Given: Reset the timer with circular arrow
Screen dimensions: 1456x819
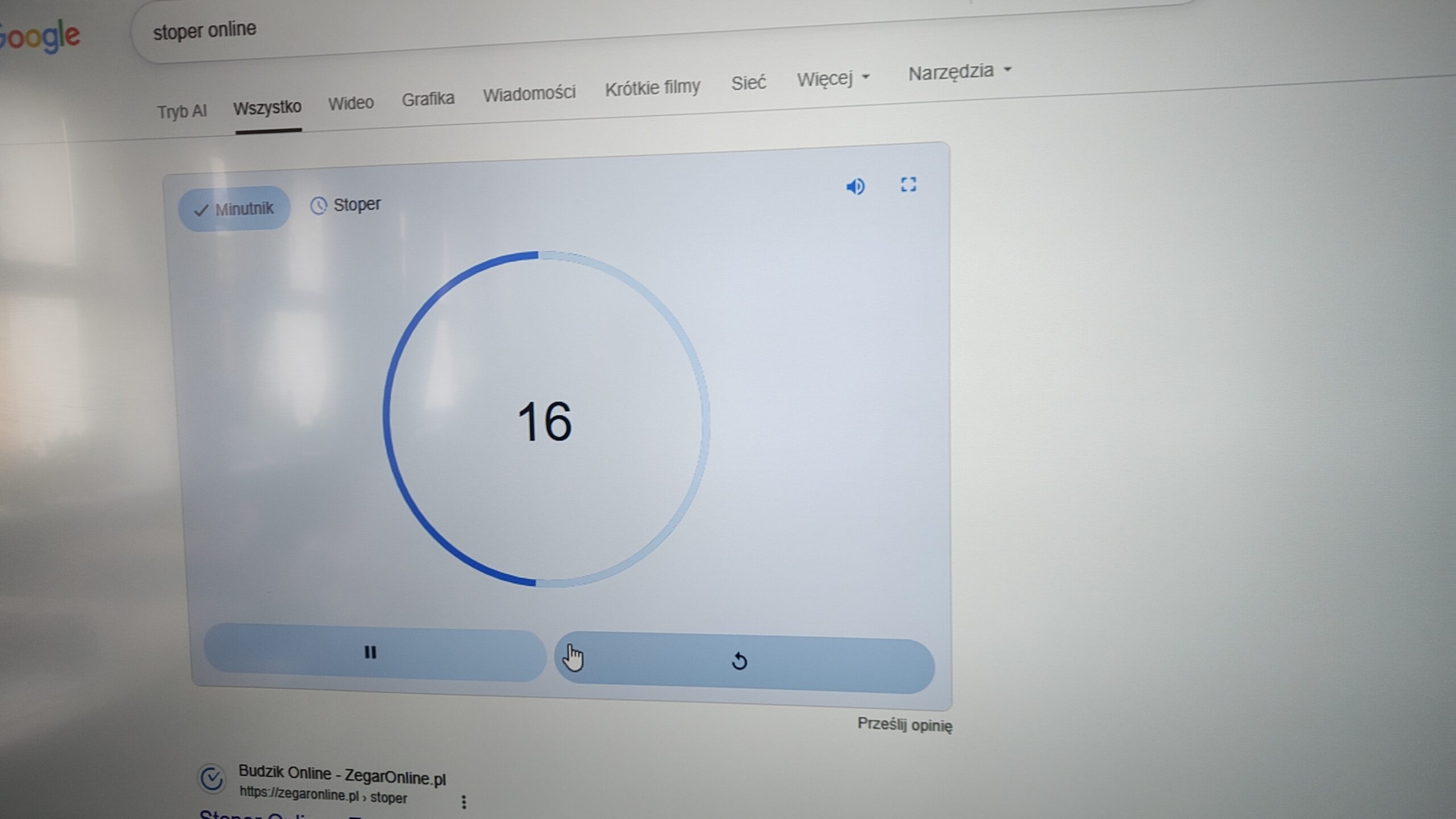Looking at the screenshot, I should (739, 661).
